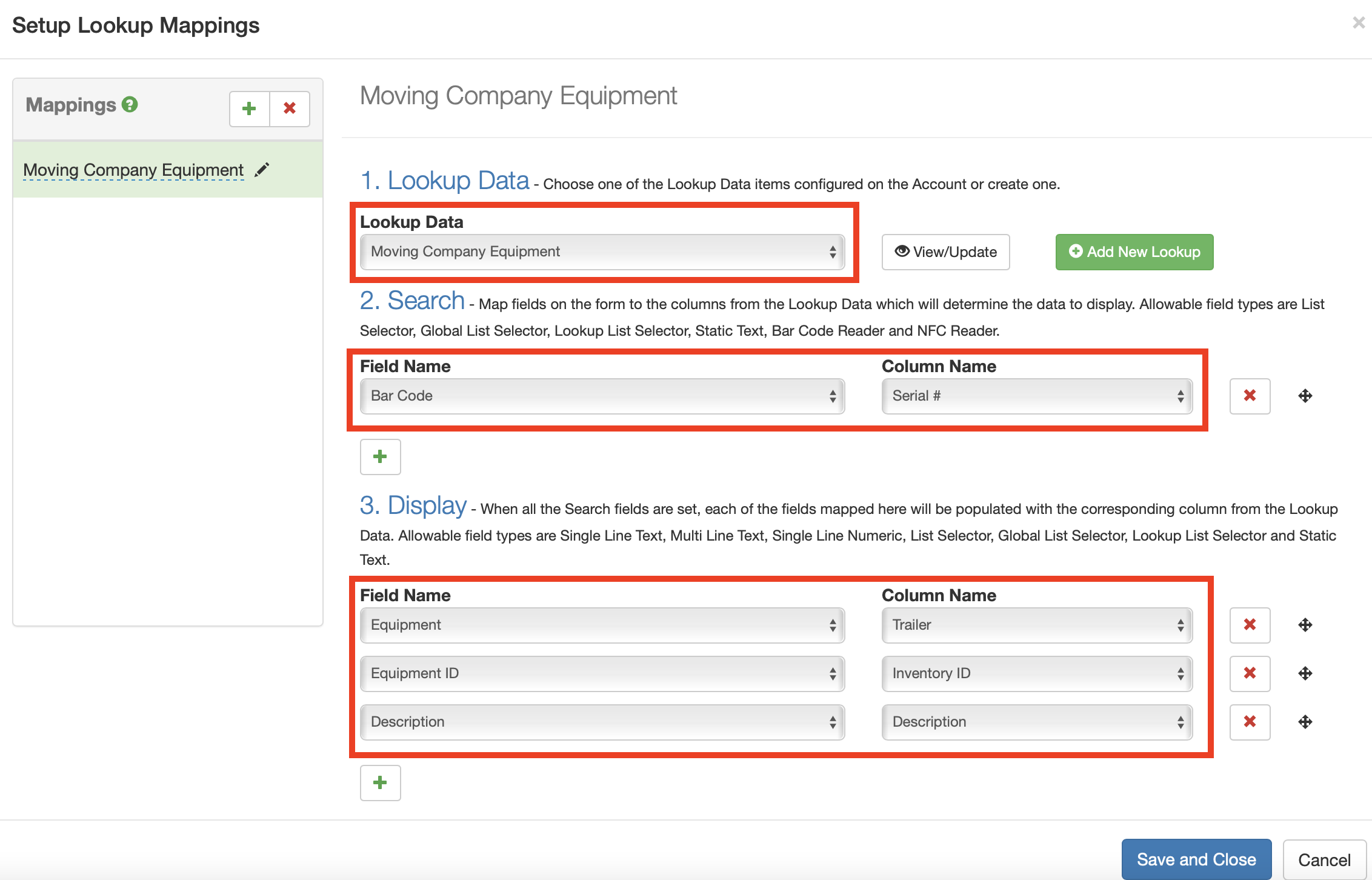Click the Mappings help question mark icon
1372x880 pixels.
click(130, 105)
